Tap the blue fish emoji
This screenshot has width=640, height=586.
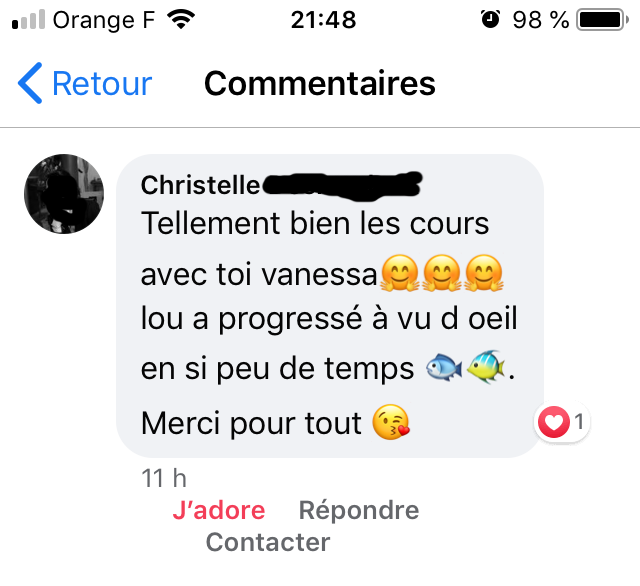click(444, 367)
